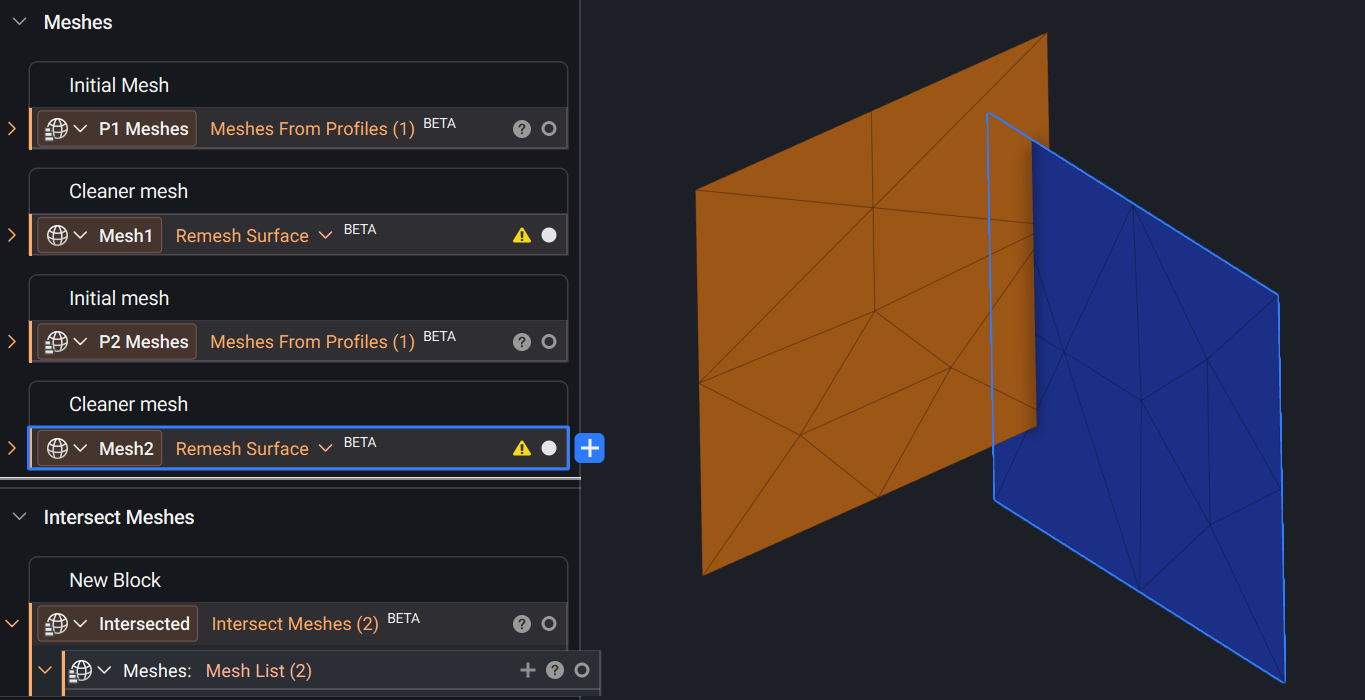Collapse the Intersected block
Screen dimensions: 1365x700
coord(12,624)
